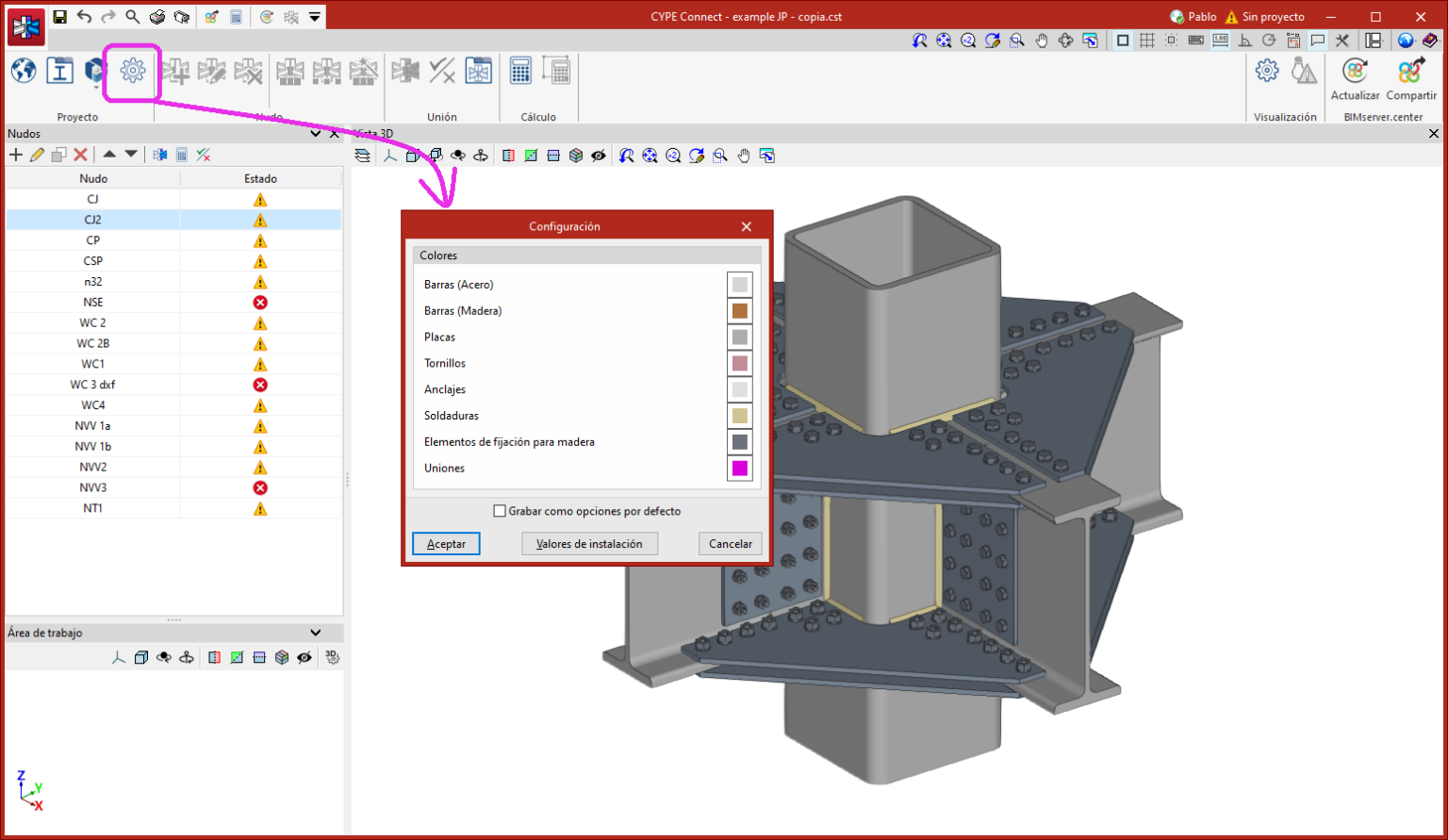Click the save disk icon in title bar
The image size is (1448, 840).
59,17
